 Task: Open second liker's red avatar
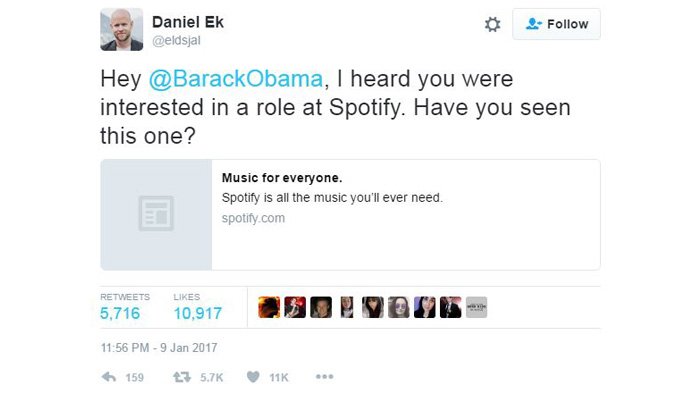pos(295,307)
